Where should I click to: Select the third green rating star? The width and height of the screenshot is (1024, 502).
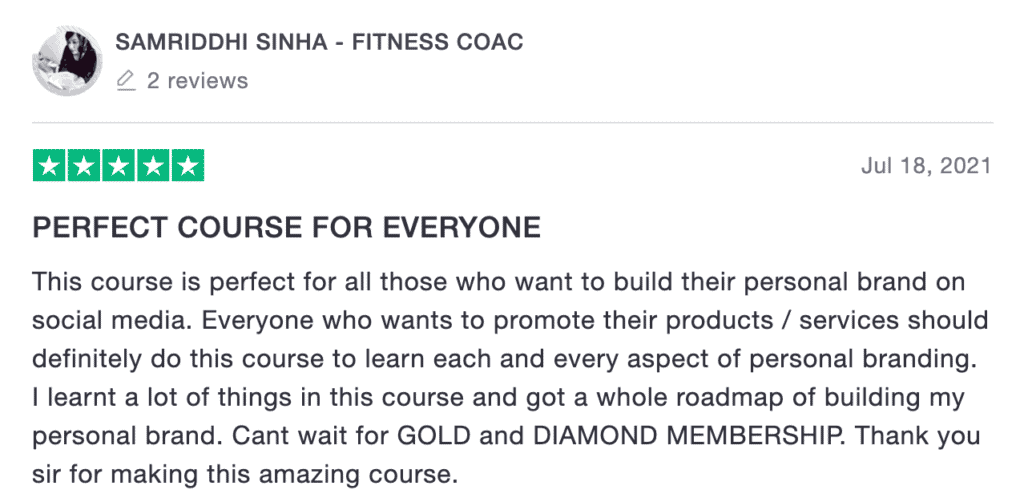point(118,165)
